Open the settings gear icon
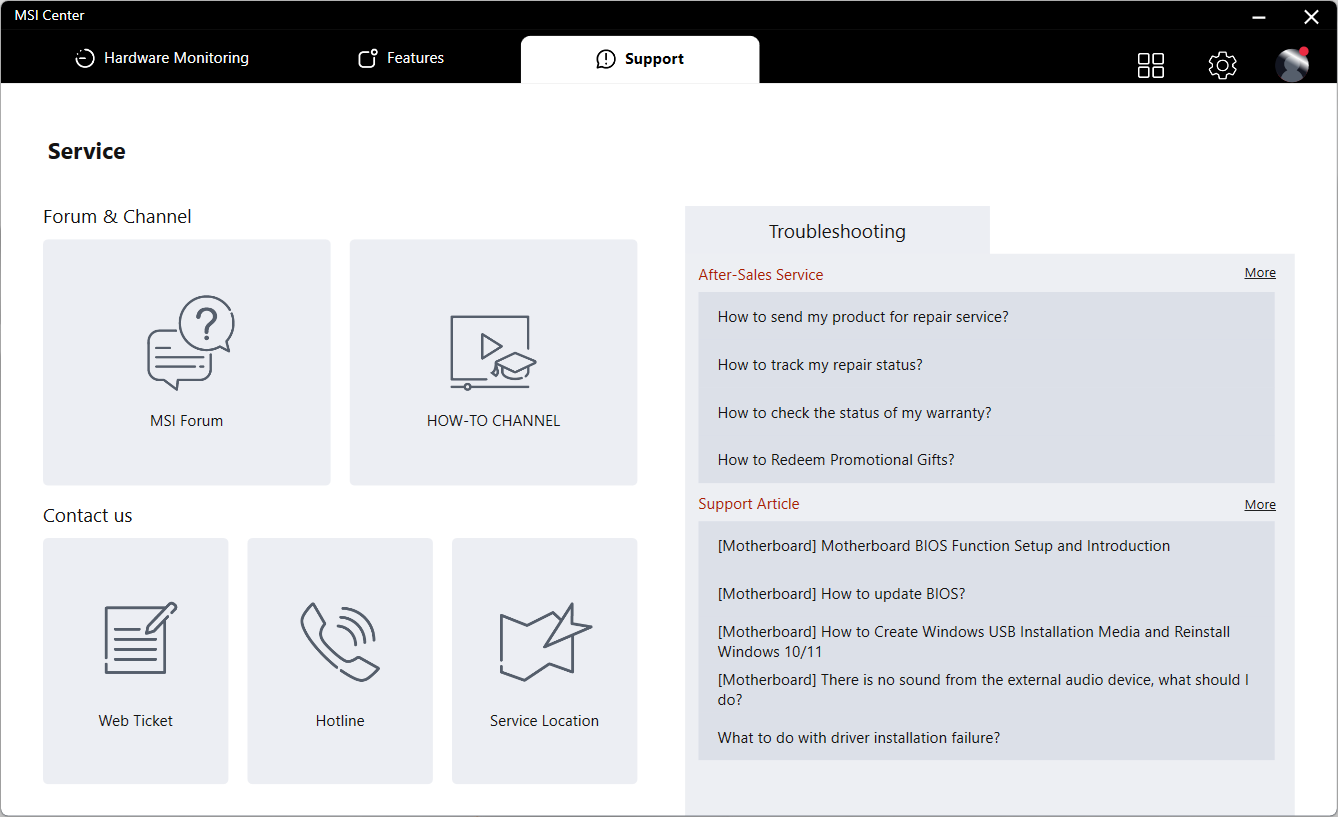1338x817 pixels. pyautogui.click(x=1222, y=65)
